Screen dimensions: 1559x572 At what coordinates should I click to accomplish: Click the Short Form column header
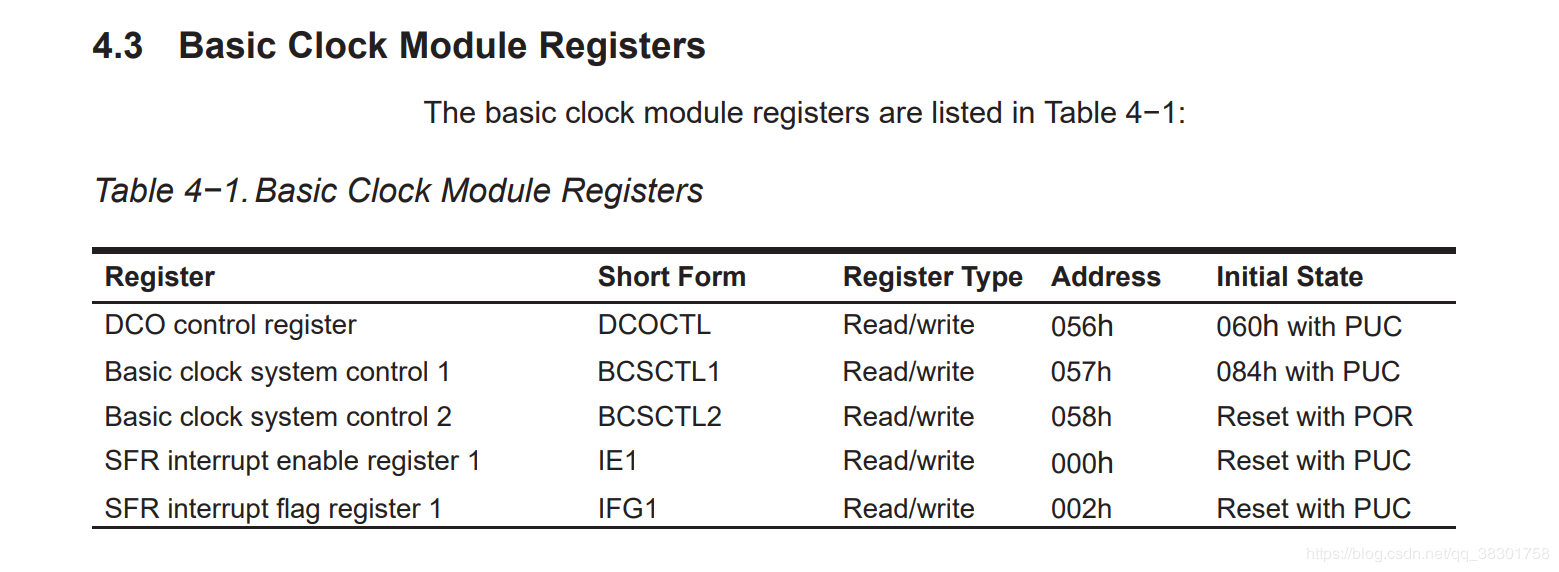[671, 277]
